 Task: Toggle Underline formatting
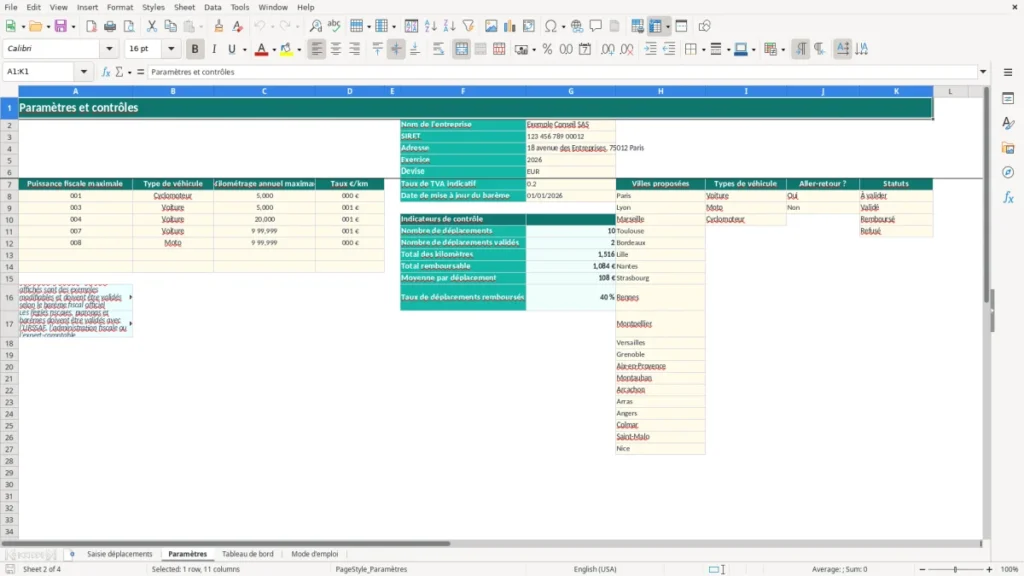tap(231, 49)
